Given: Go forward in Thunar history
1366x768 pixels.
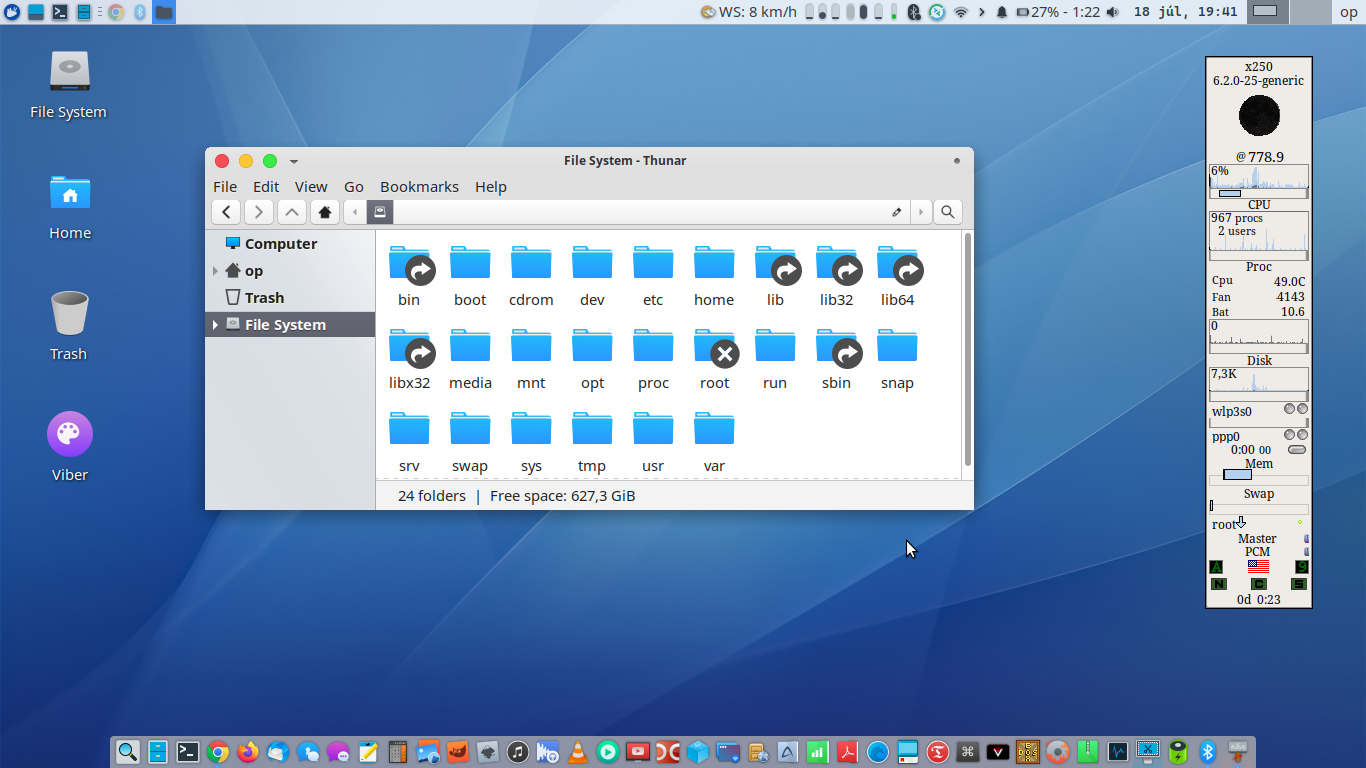Looking at the screenshot, I should (259, 212).
